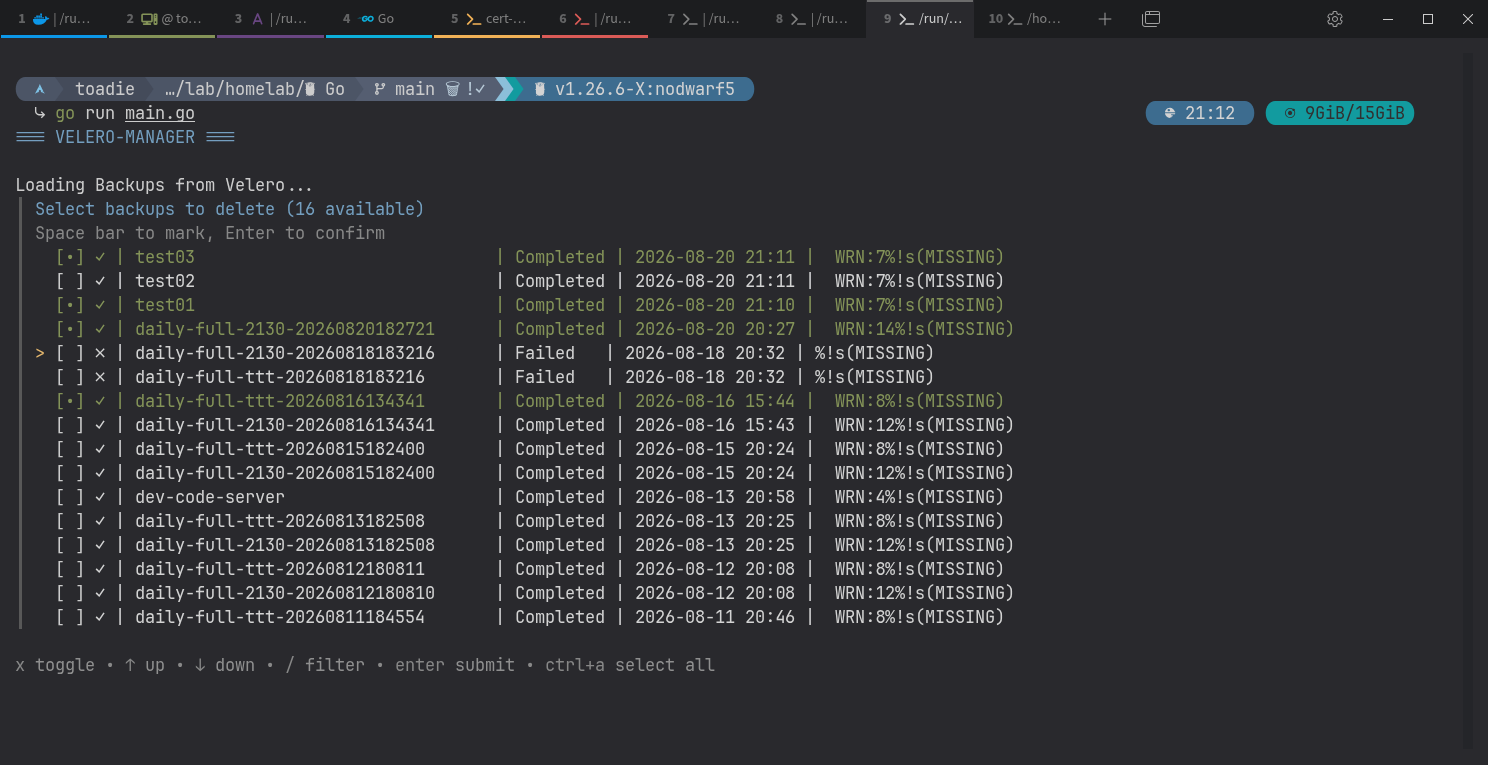The width and height of the screenshot is (1488, 765).
Task: Click the trash stash icon in prompt
Action: coord(452,89)
